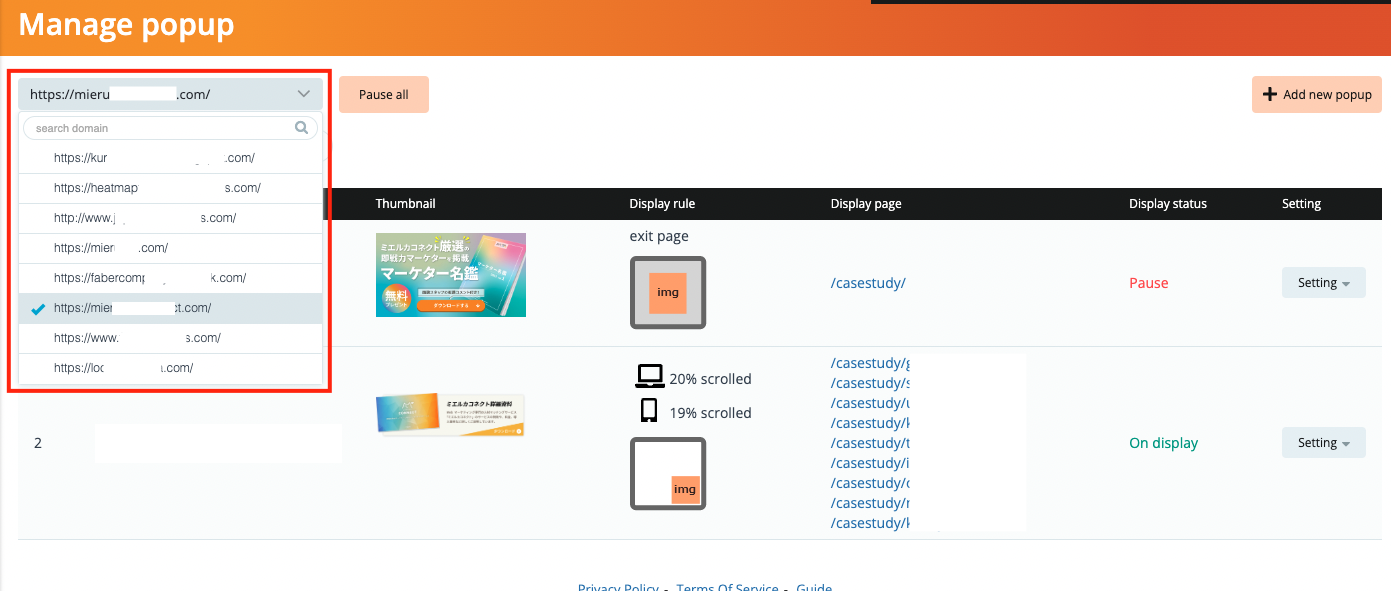
Task: Click the red Pause status label
Action: pos(1148,282)
